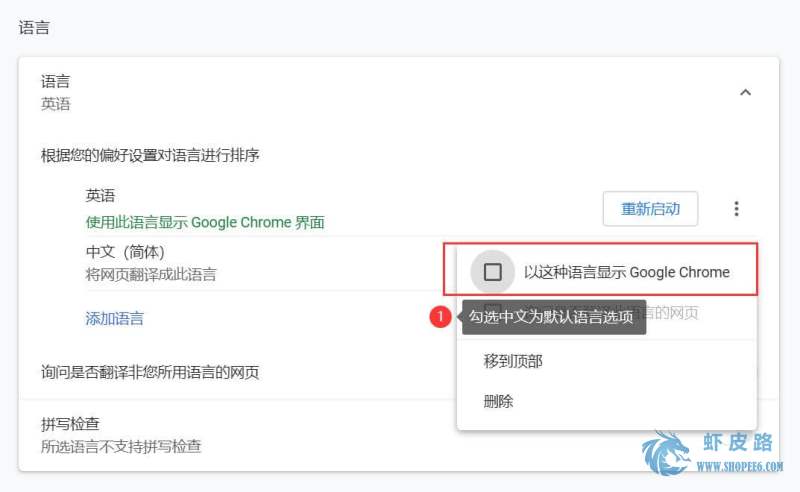Screen dimensions: 800x492
Task: Click the 重新启动 button
Action: (x=650, y=209)
